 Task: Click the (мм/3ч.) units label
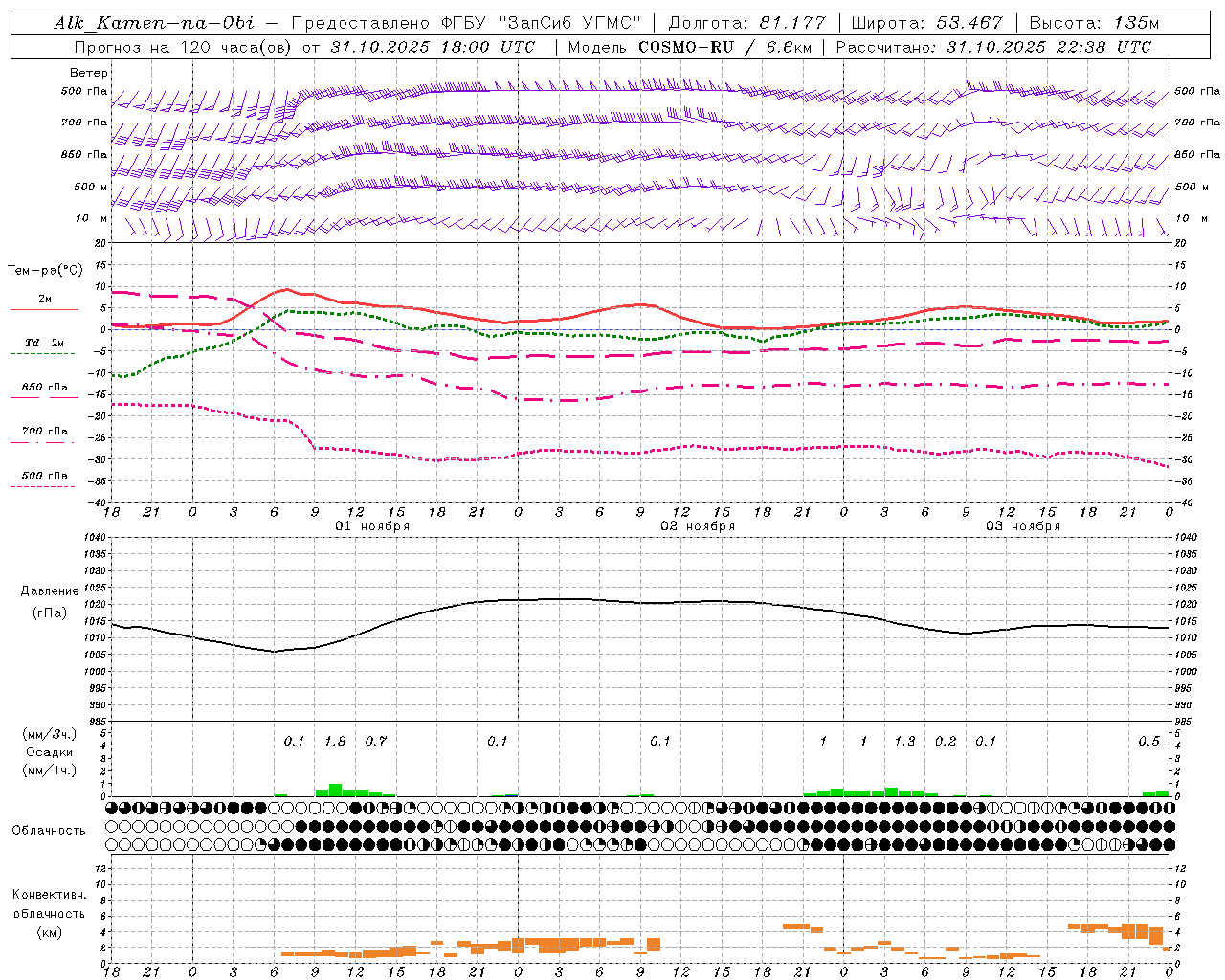point(50,734)
